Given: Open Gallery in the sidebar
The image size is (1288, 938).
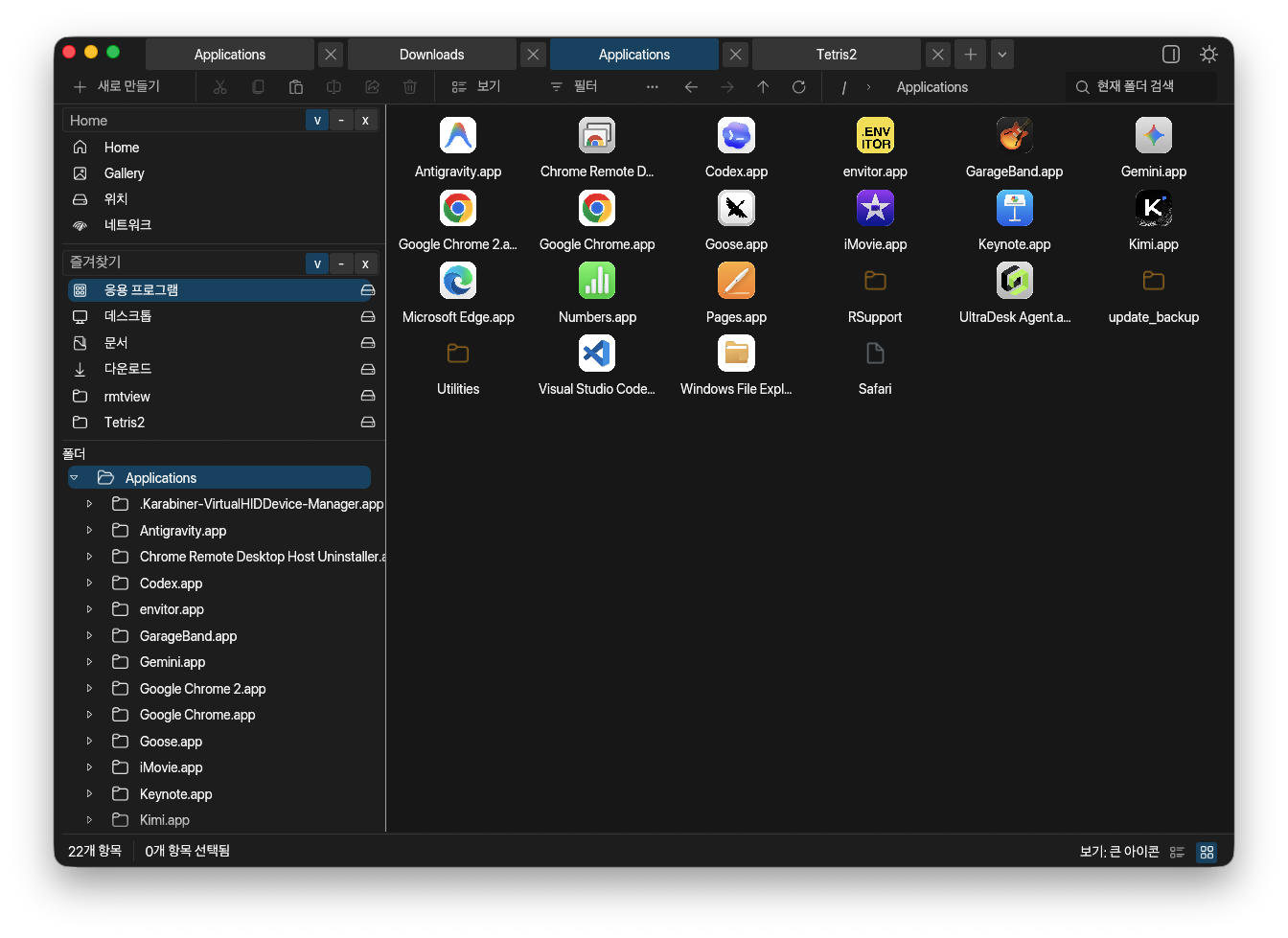Looking at the screenshot, I should (125, 173).
